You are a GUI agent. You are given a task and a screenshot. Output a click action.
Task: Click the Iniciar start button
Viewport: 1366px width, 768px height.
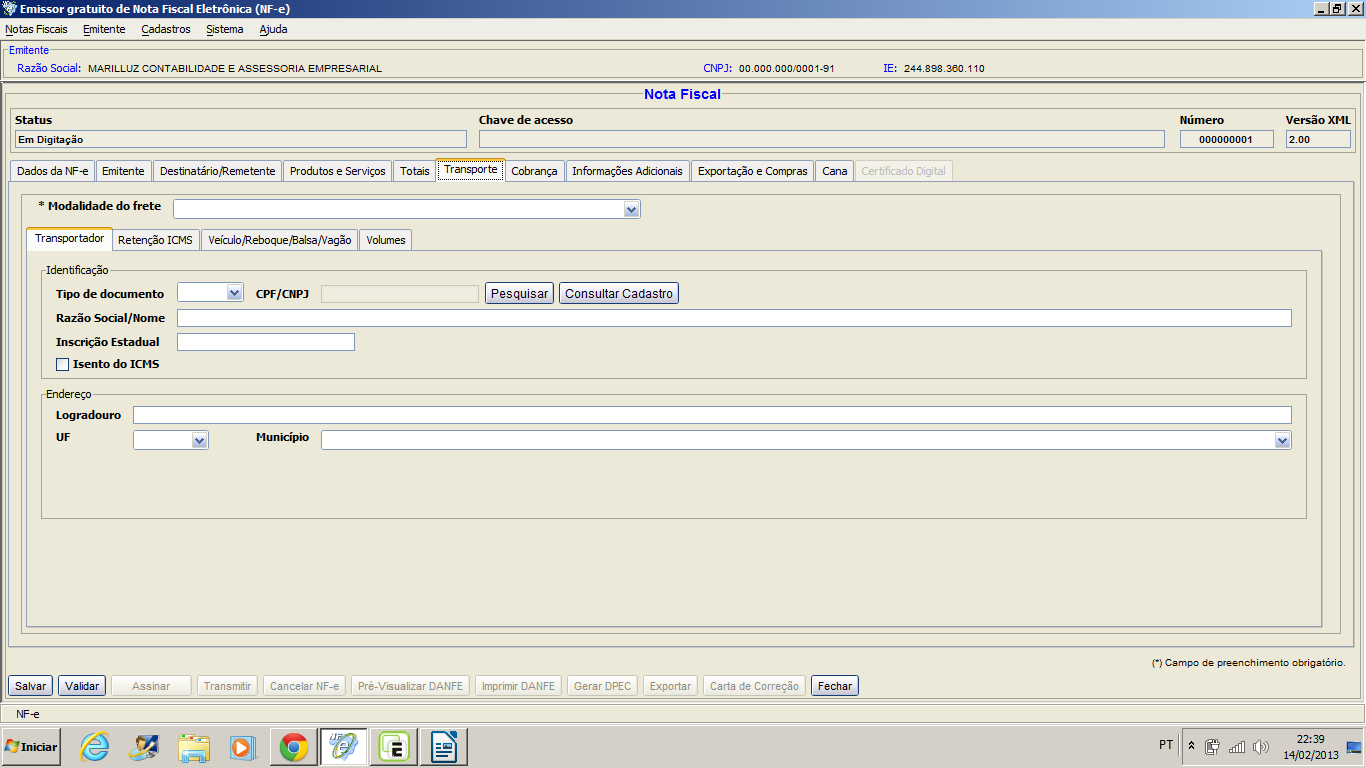(31, 747)
